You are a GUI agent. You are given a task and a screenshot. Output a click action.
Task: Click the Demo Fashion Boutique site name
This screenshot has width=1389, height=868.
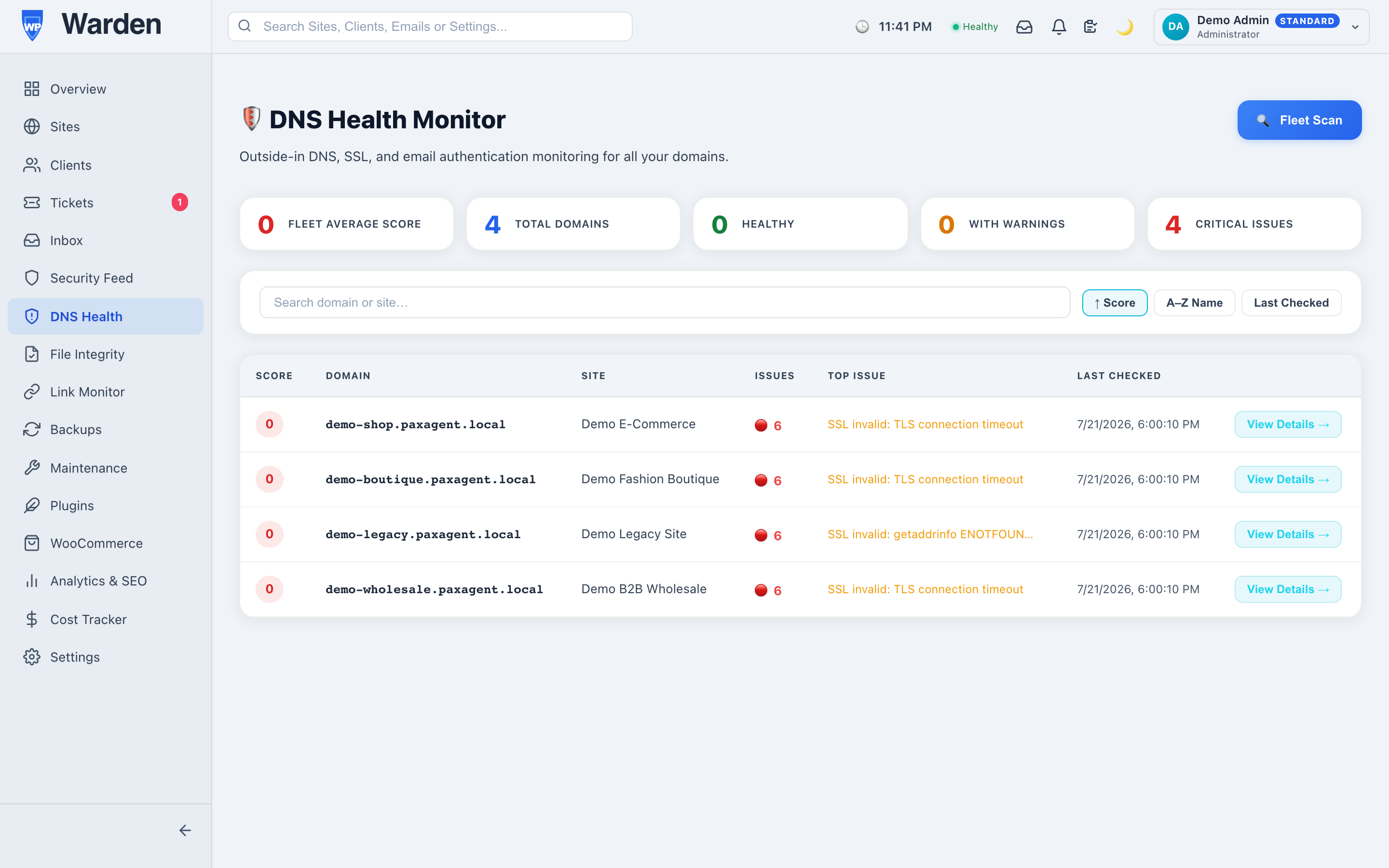[x=650, y=479]
